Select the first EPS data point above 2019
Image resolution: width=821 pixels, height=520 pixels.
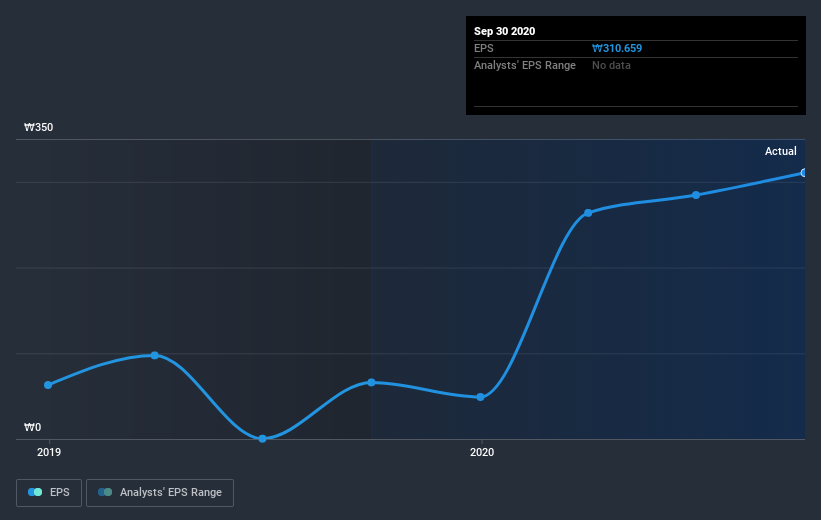coord(48,385)
